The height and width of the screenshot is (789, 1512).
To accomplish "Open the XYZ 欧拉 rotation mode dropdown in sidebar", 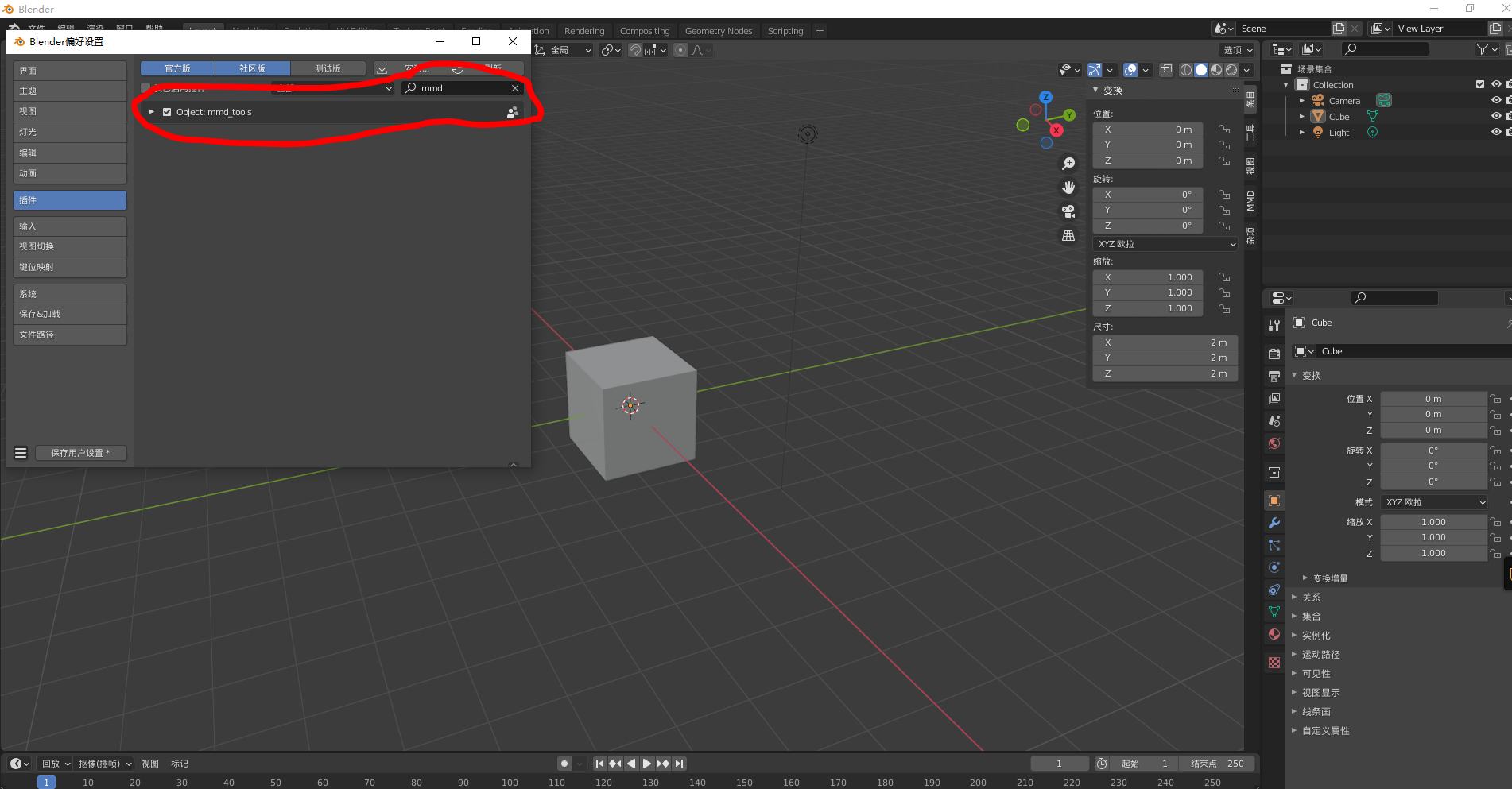I will click(1165, 244).
